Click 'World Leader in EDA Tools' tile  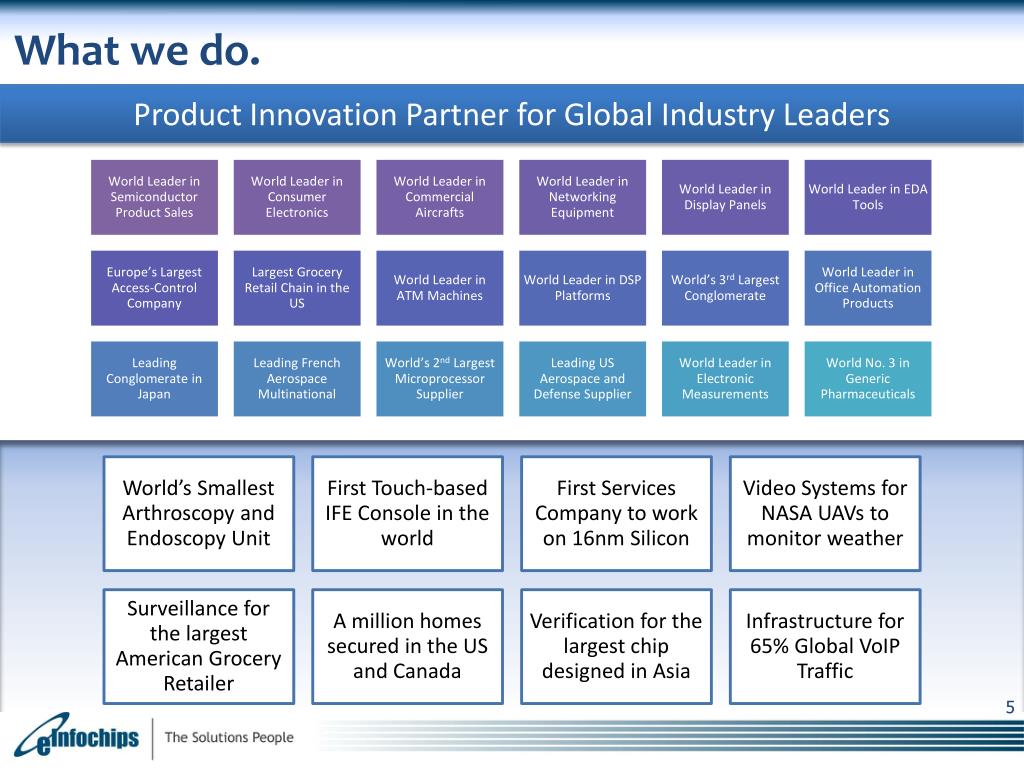(x=868, y=197)
